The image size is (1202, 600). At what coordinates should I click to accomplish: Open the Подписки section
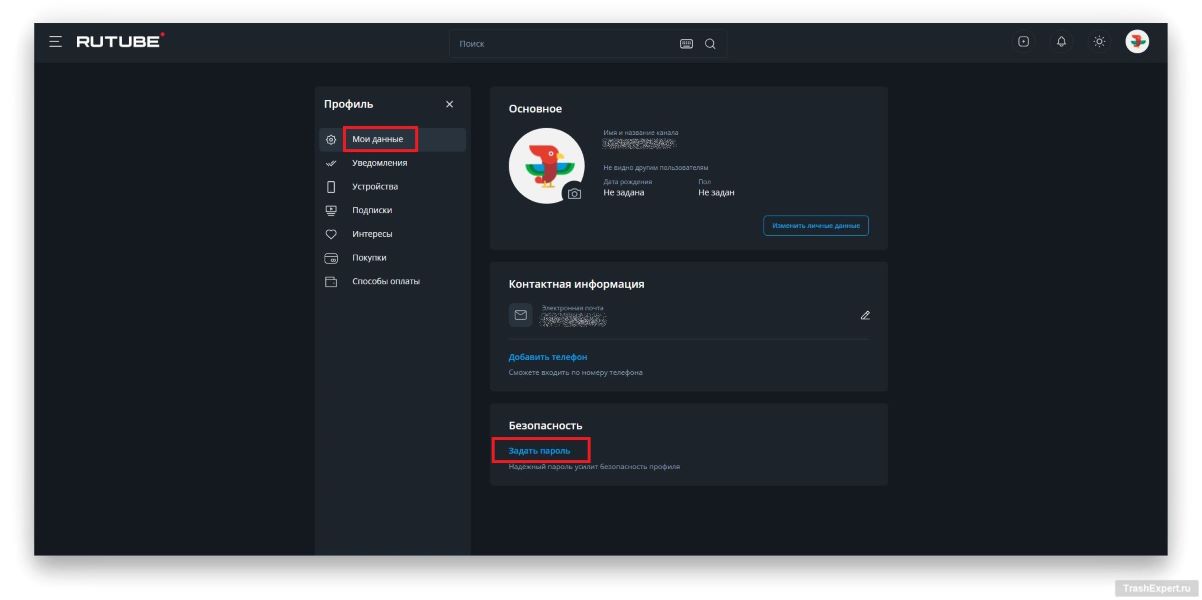[x=372, y=210]
